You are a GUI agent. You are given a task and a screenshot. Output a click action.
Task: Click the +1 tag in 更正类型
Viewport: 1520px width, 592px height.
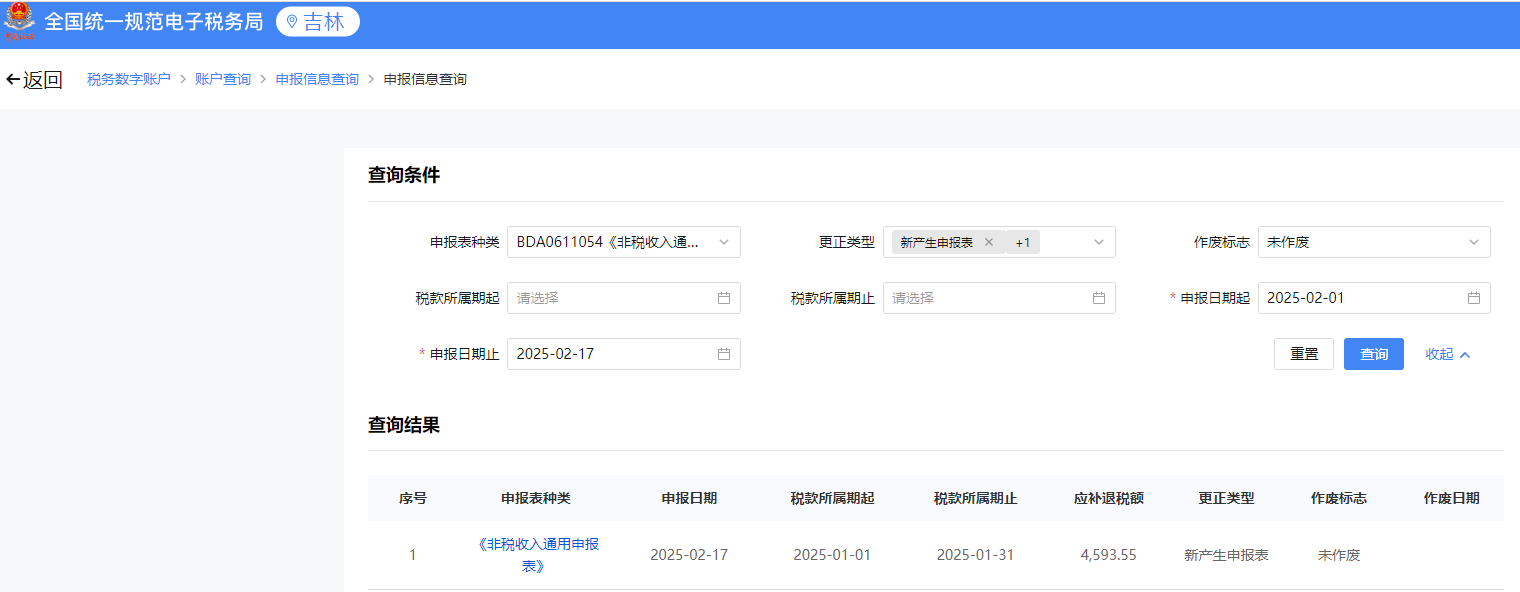[x=1022, y=242]
